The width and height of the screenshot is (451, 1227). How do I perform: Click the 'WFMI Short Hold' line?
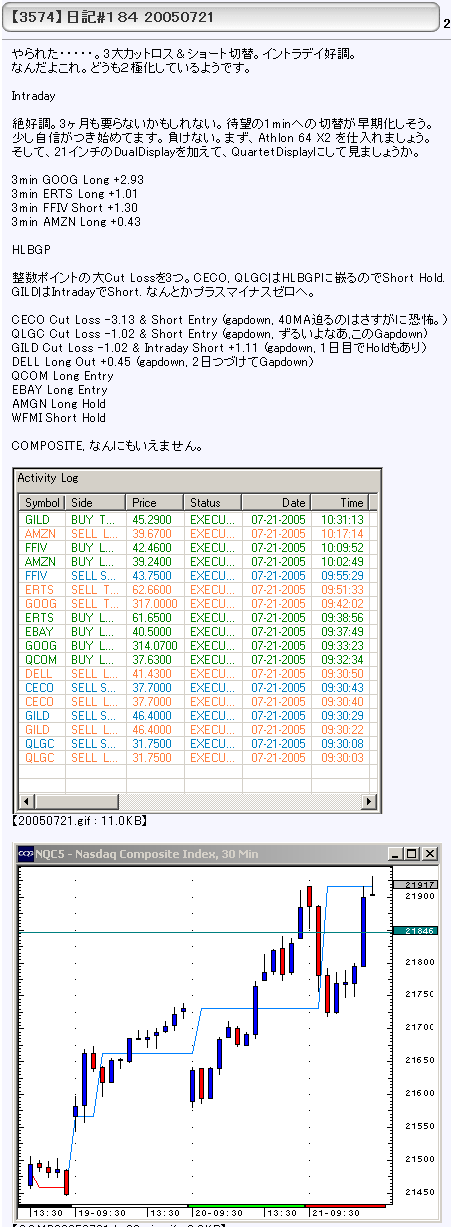coord(58,418)
